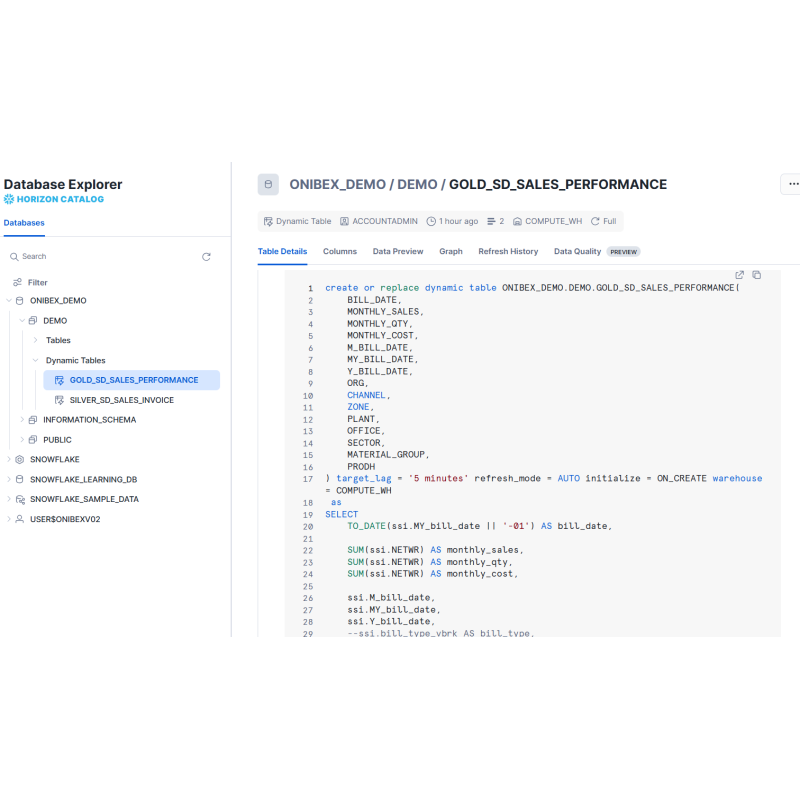Open the Refresh History tab
Screen dimensions: 800x800
click(508, 252)
